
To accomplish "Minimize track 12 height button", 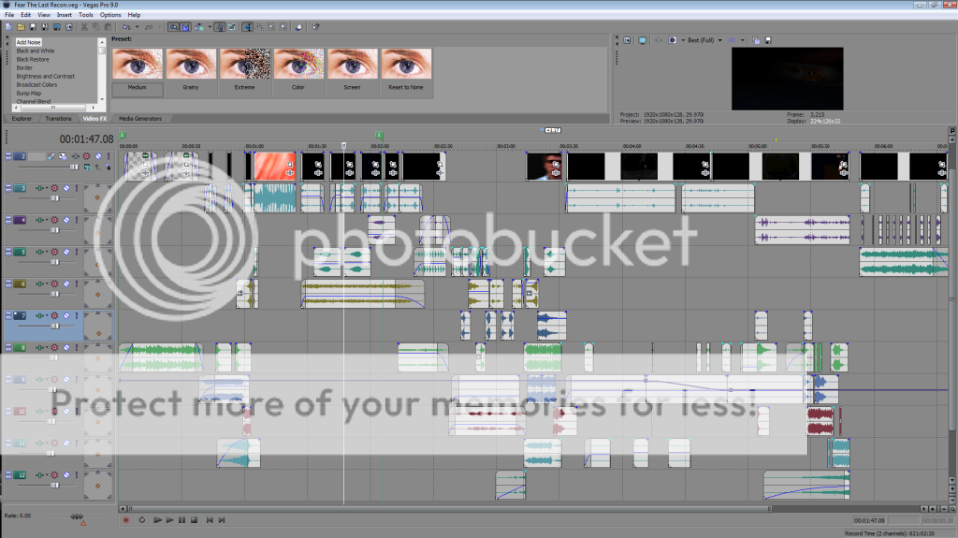I will pos(9,475).
